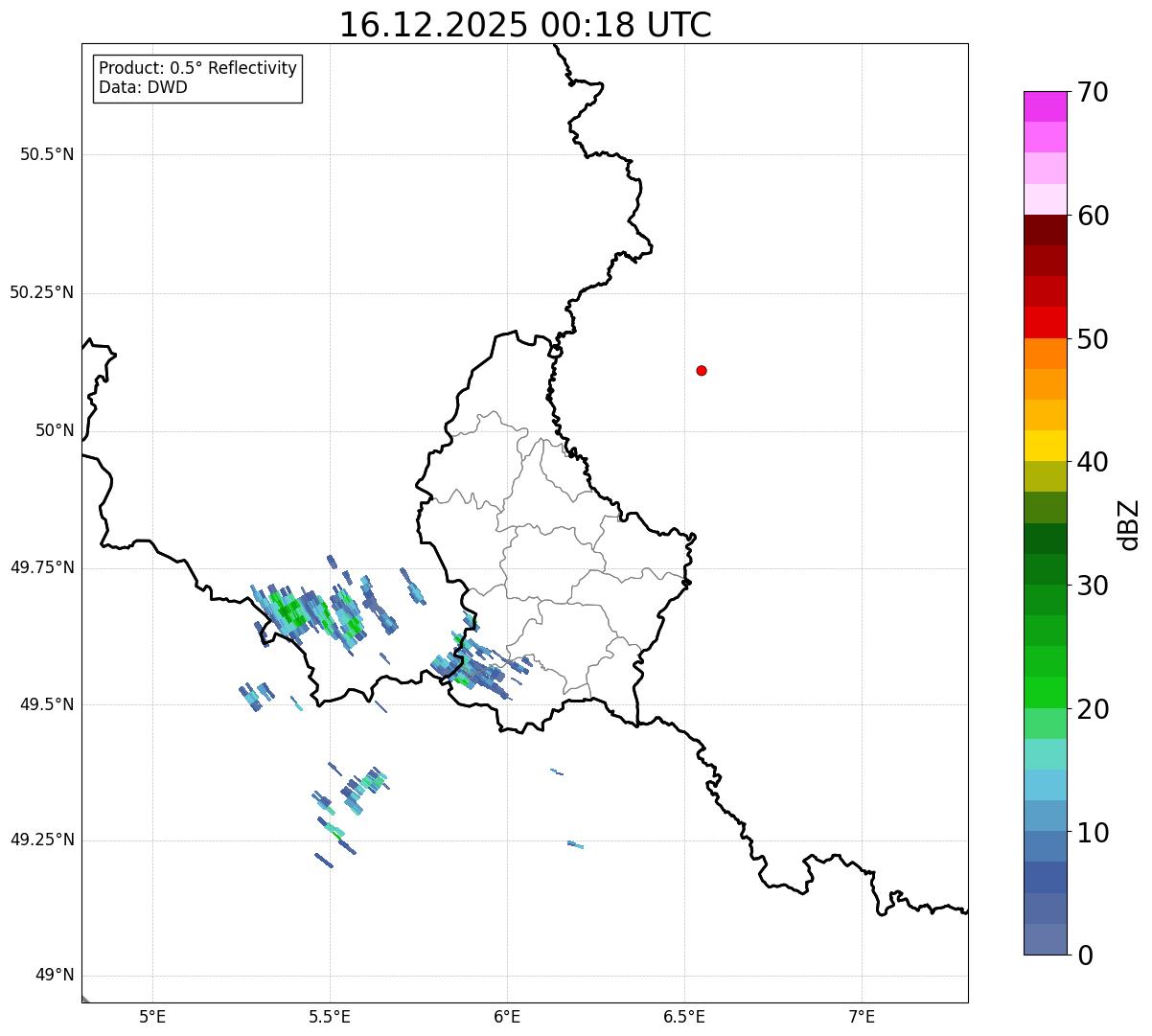
Task: Pick the pale pink-white segment just above 60
Action: tap(1045, 199)
